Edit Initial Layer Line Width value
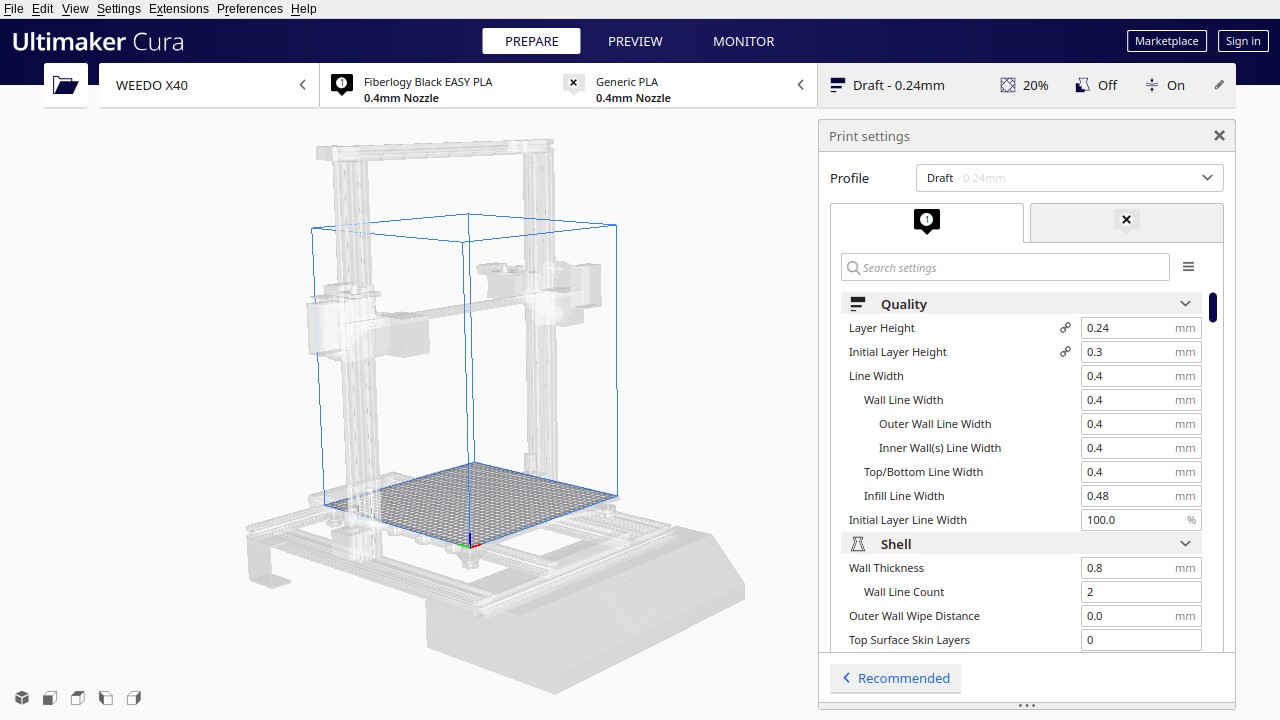 pyautogui.click(x=1141, y=520)
